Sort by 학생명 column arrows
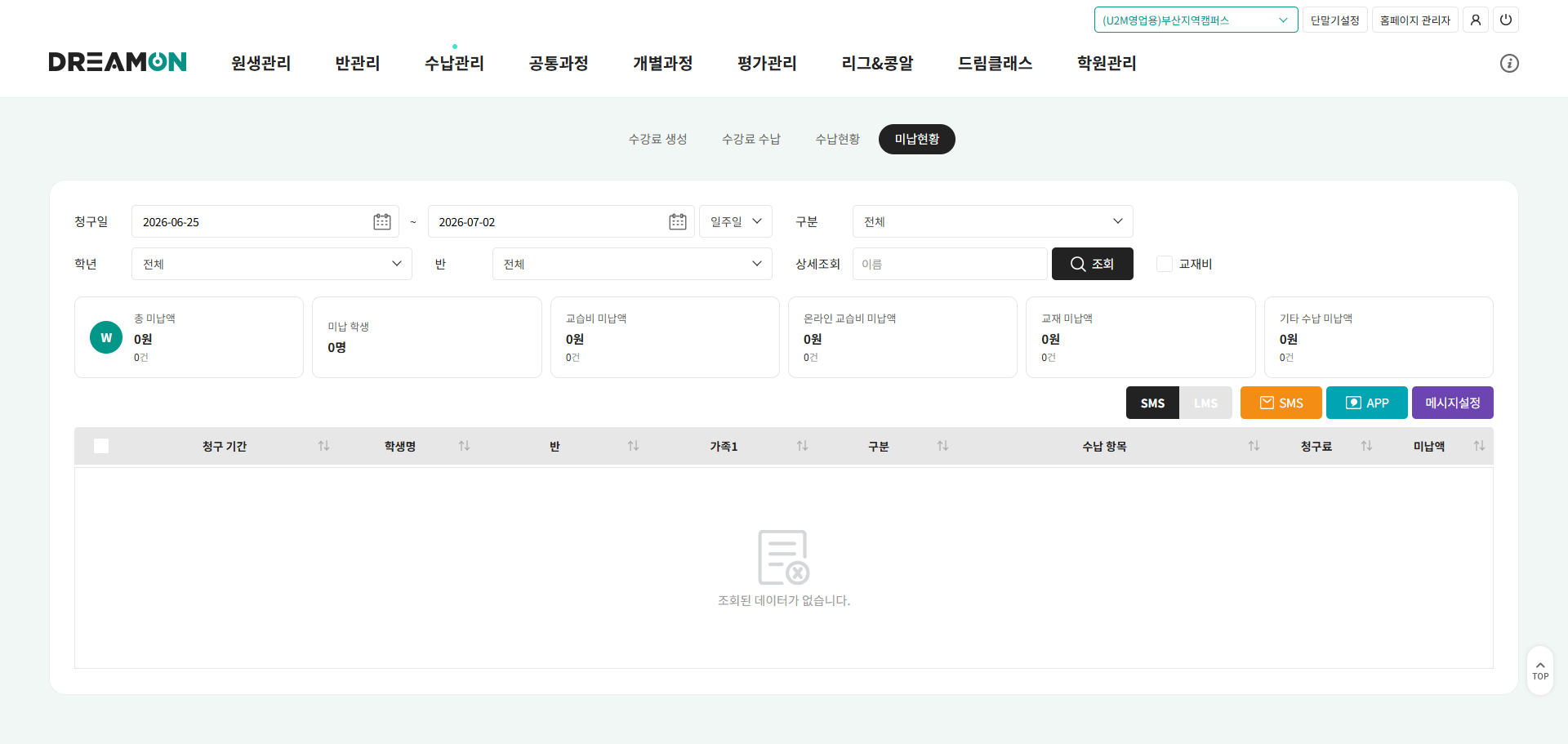The width and height of the screenshot is (1568, 744). 464,446
